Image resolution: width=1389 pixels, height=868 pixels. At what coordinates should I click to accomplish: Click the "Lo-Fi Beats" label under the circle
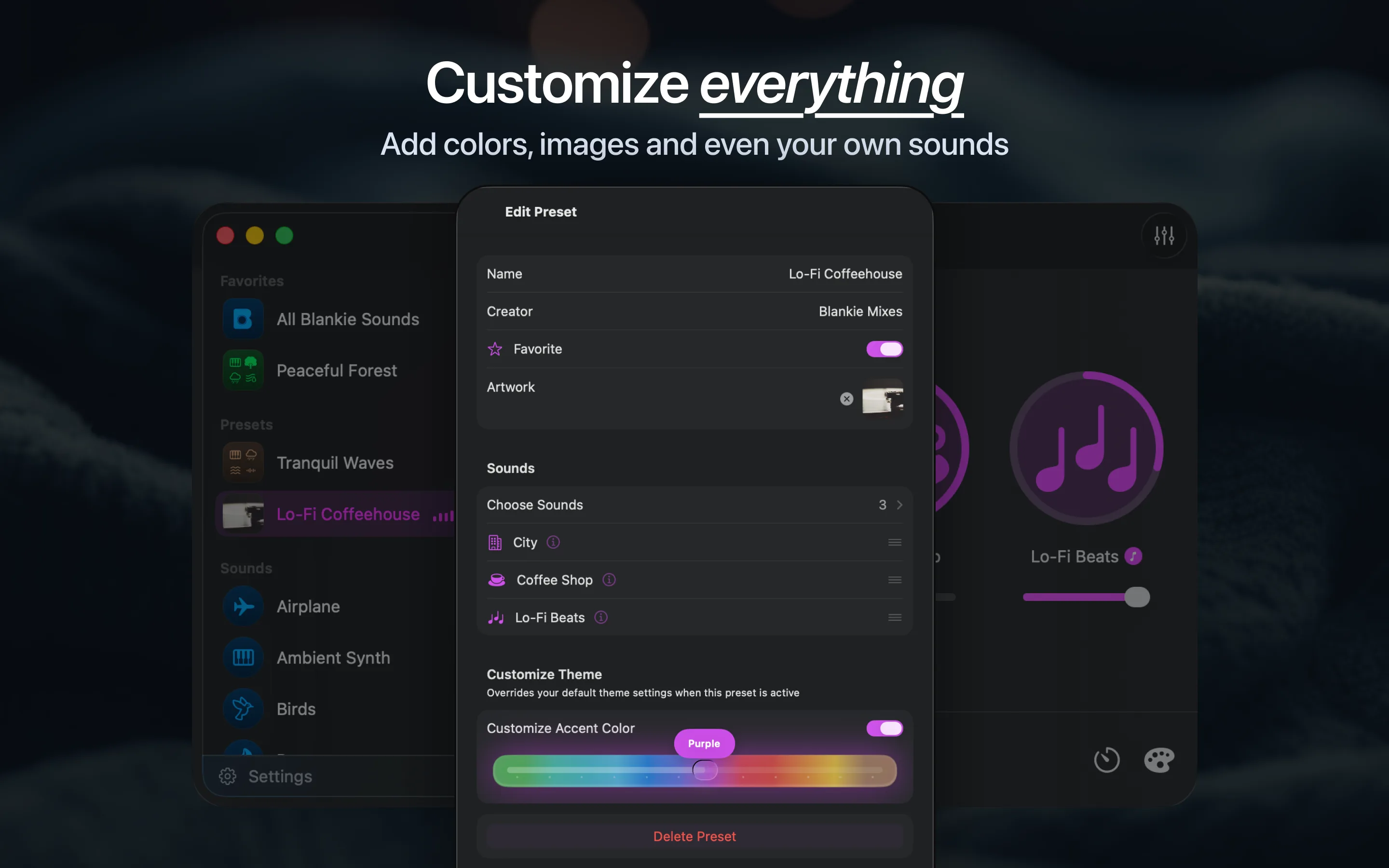pos(1075,556)
